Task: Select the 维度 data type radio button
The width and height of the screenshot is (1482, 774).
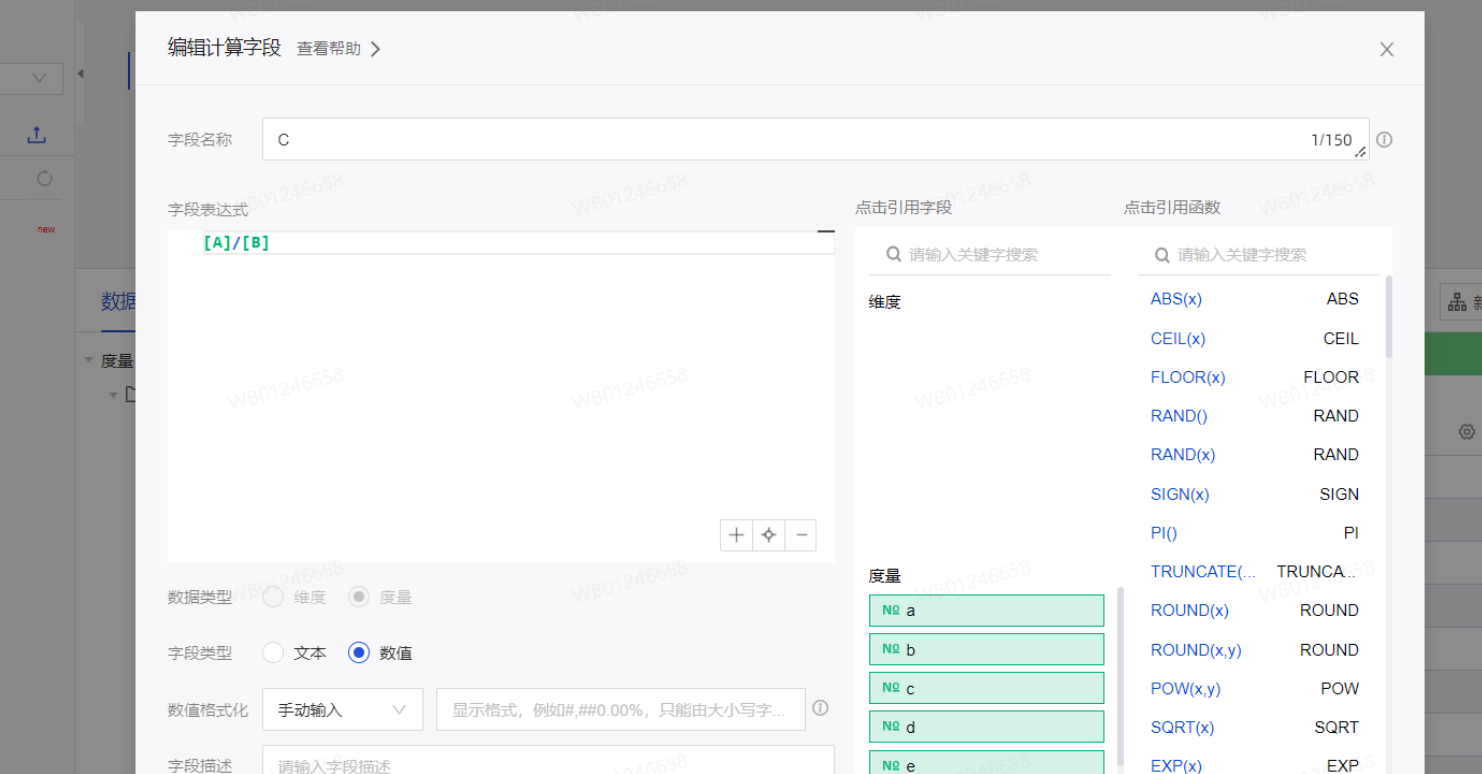Action: [x=273, y=597]
